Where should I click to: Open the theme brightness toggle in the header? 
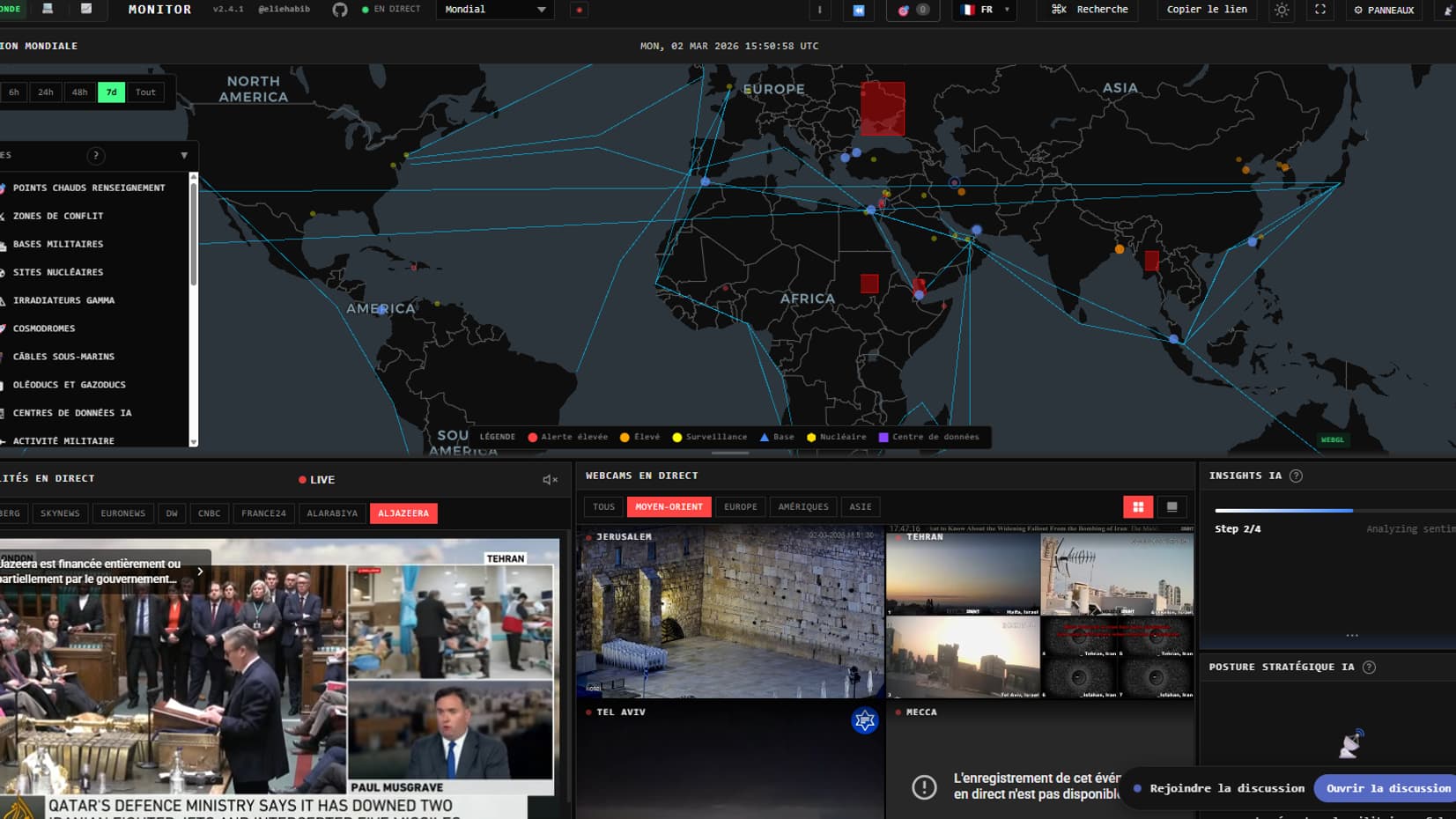pyautogui.click(x=1282, y=11)
